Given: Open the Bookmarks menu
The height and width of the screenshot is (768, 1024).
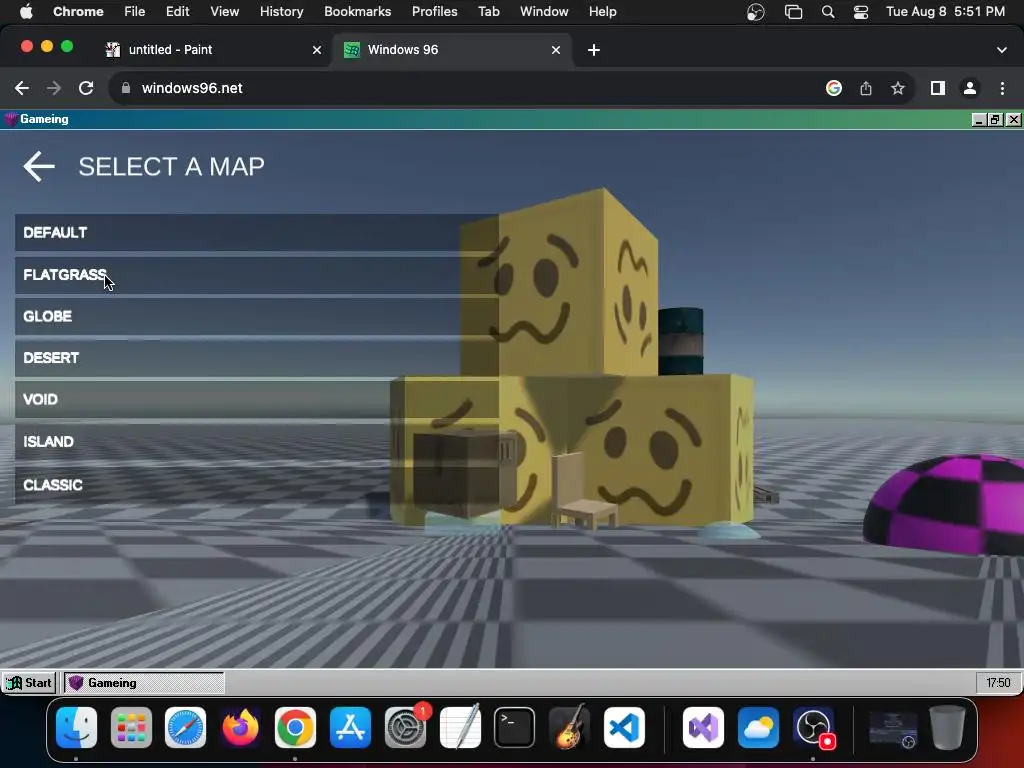Looking at the screenshot, I should coord(357,12).
